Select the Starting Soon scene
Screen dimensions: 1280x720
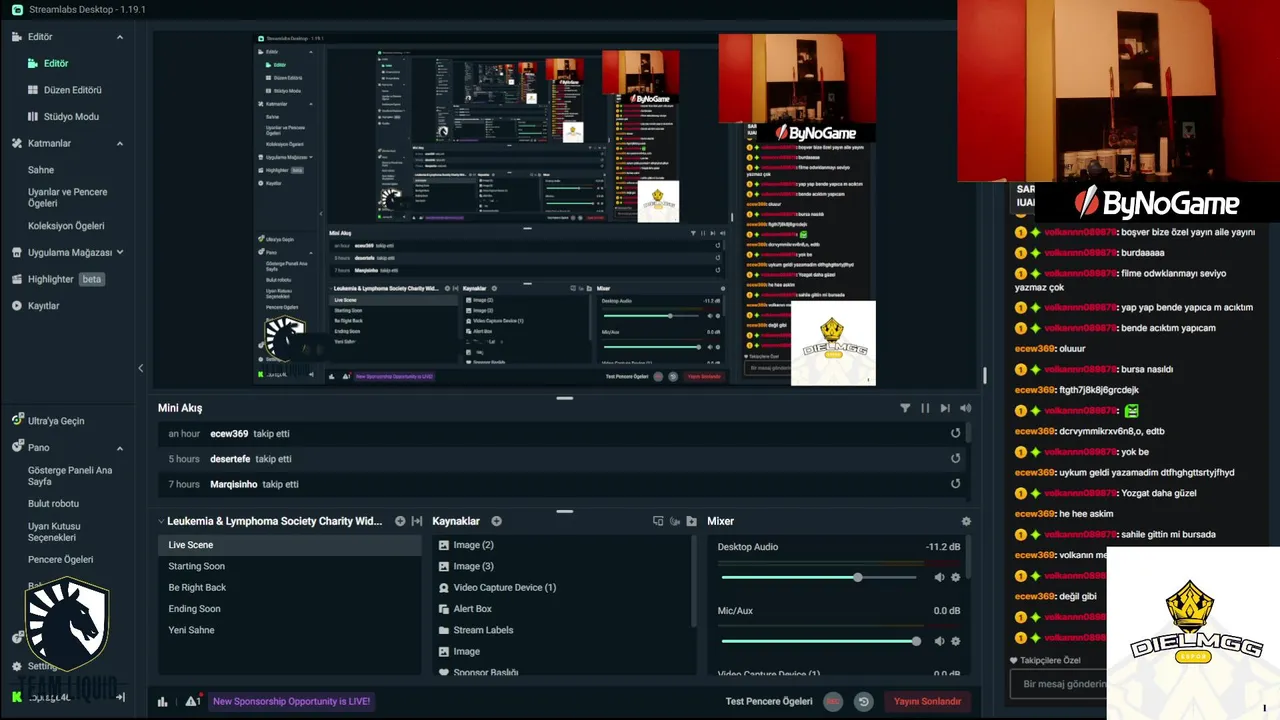pyautogui.click(x=289, y=566)
